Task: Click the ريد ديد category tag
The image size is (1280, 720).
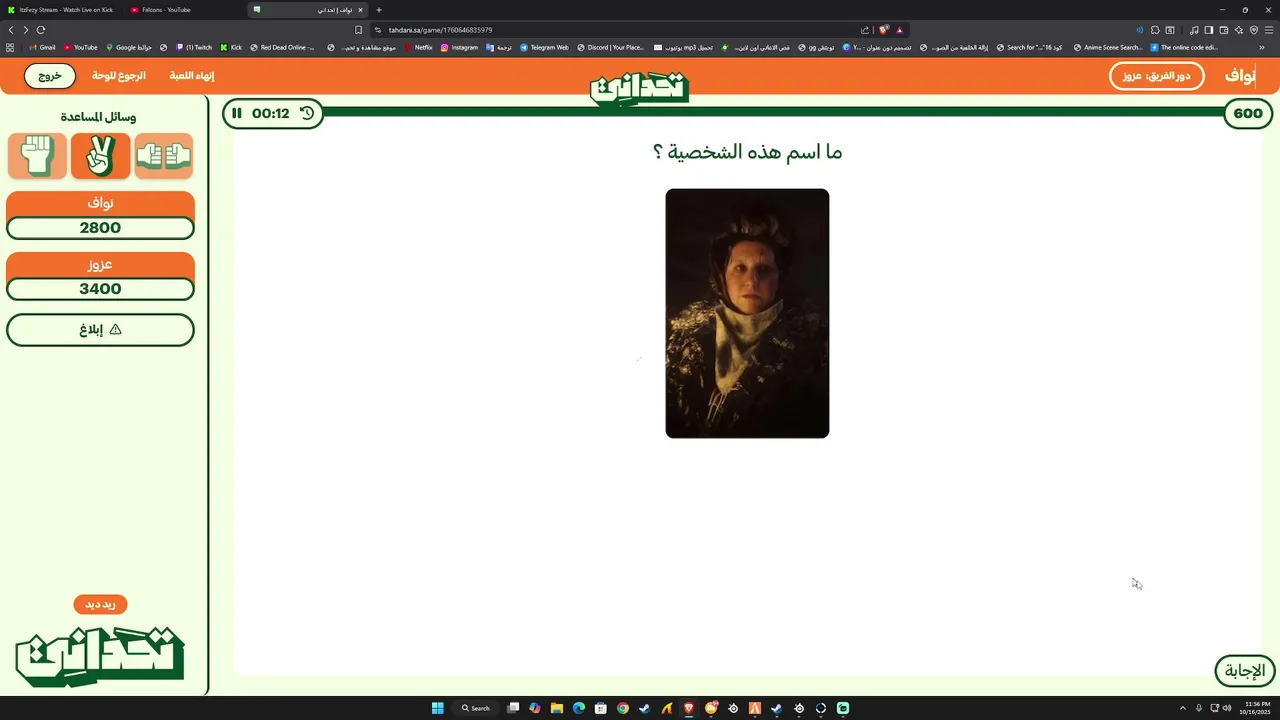Action: pos(100,604)
